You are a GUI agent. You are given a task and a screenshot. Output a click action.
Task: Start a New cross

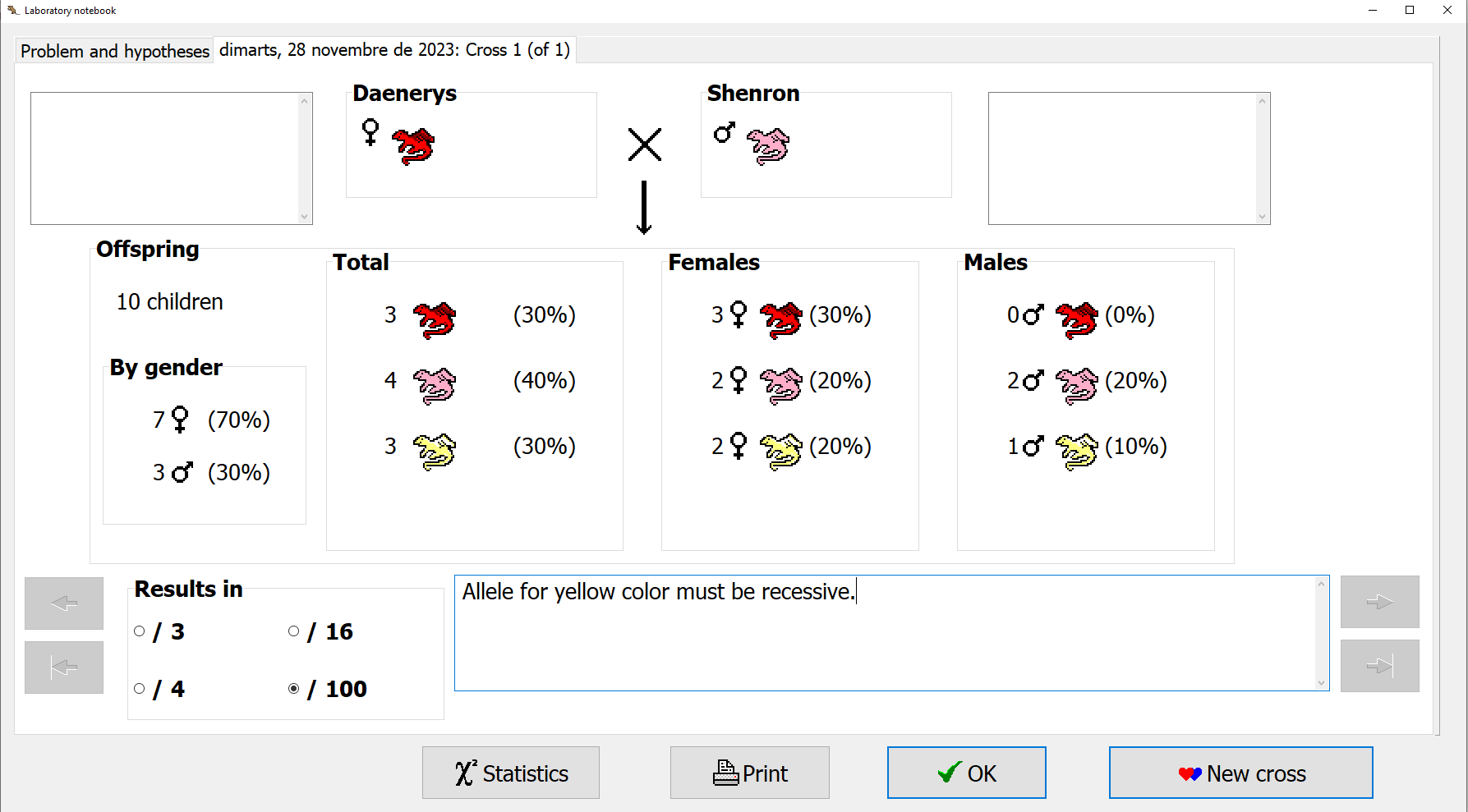coord(1240,773)
